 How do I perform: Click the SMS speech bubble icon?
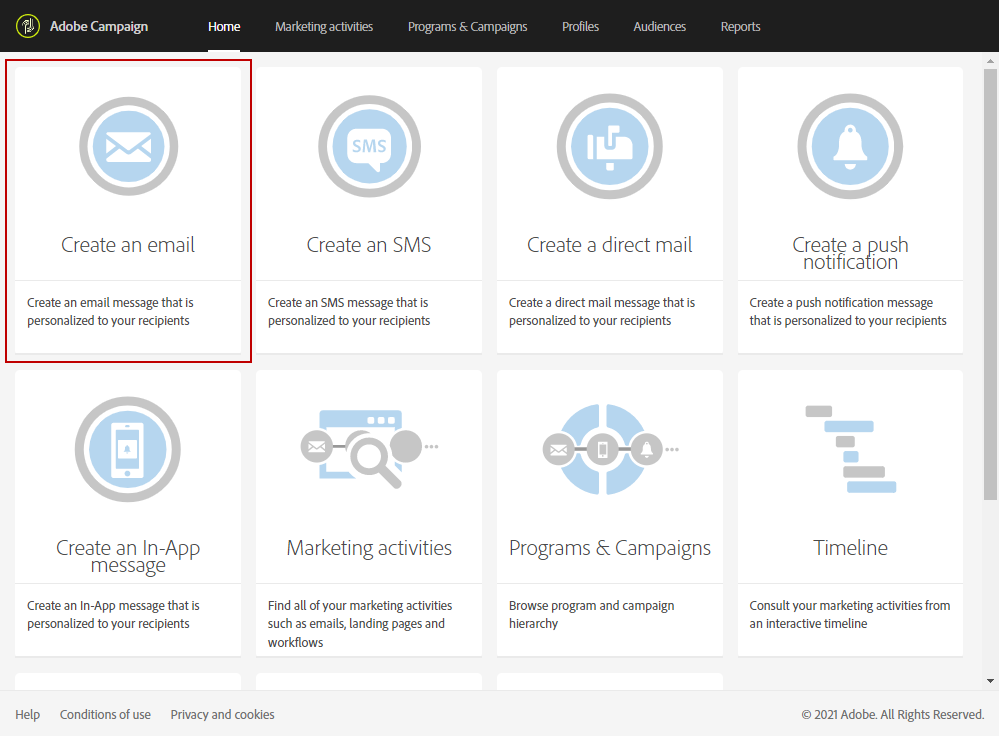(x=370, y=147)
